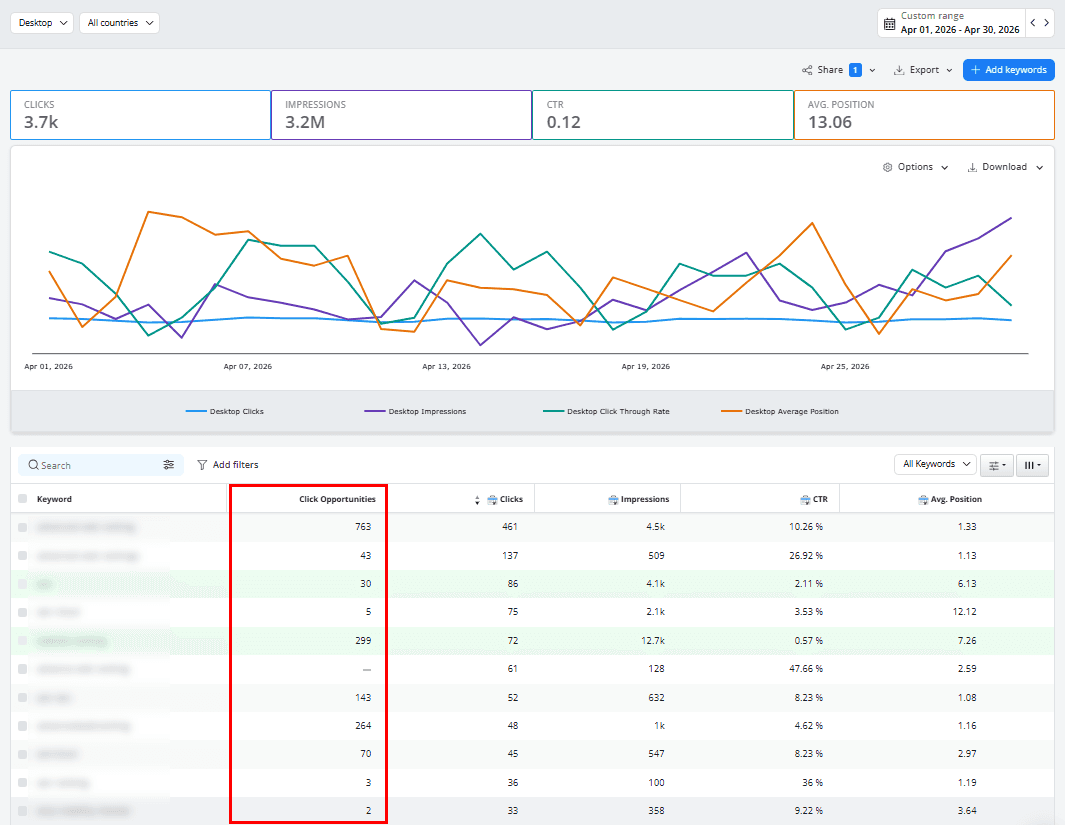Click the CTR column source icon
The image size is (1065, 825).
tap(806, 500)
